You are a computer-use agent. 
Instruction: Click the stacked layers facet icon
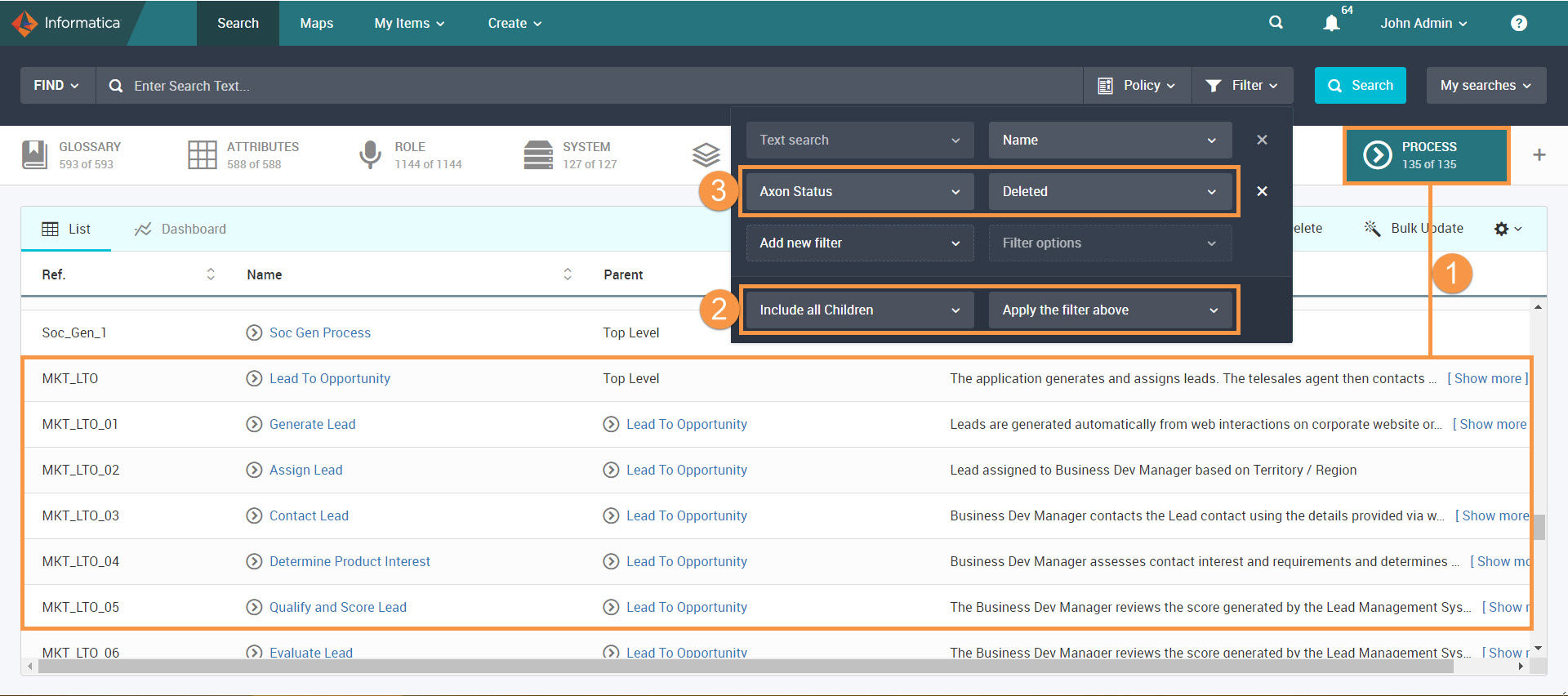tap(706, 154)
